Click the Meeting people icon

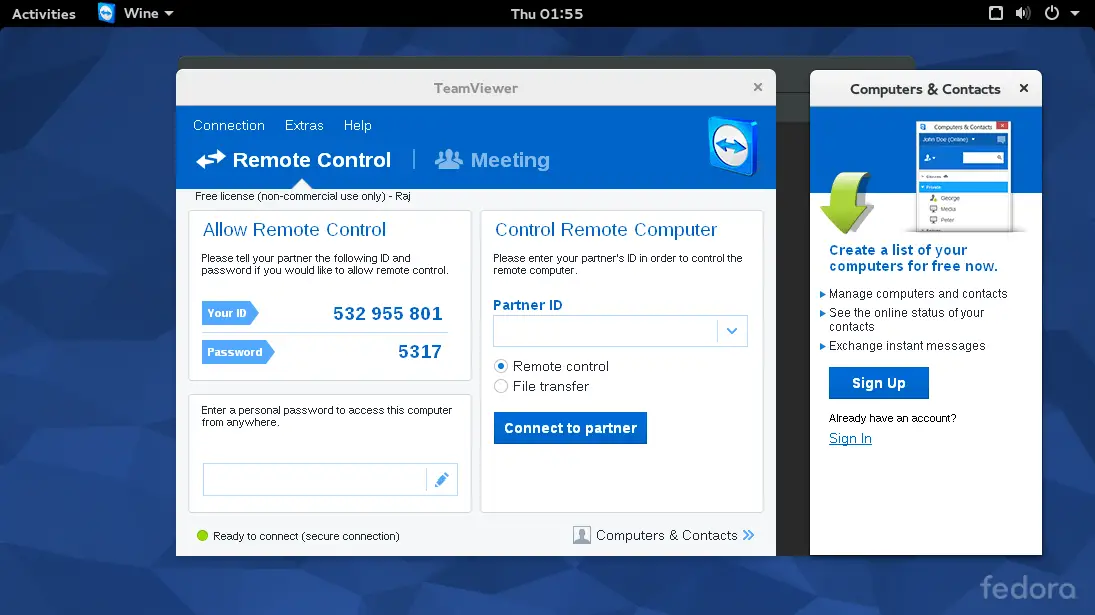tap(448, 160)
